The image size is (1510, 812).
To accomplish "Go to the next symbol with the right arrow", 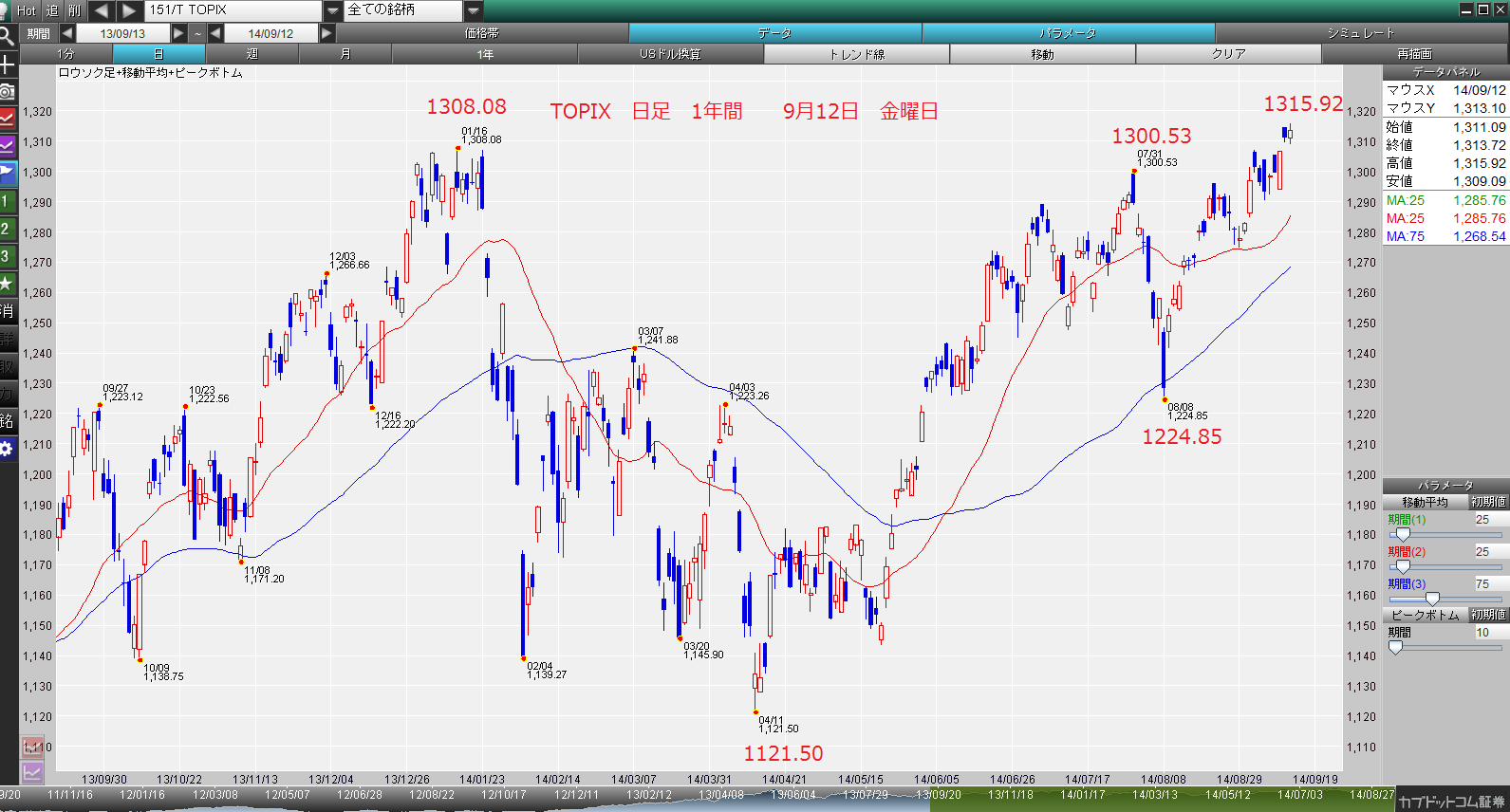I will click(130, 10).
